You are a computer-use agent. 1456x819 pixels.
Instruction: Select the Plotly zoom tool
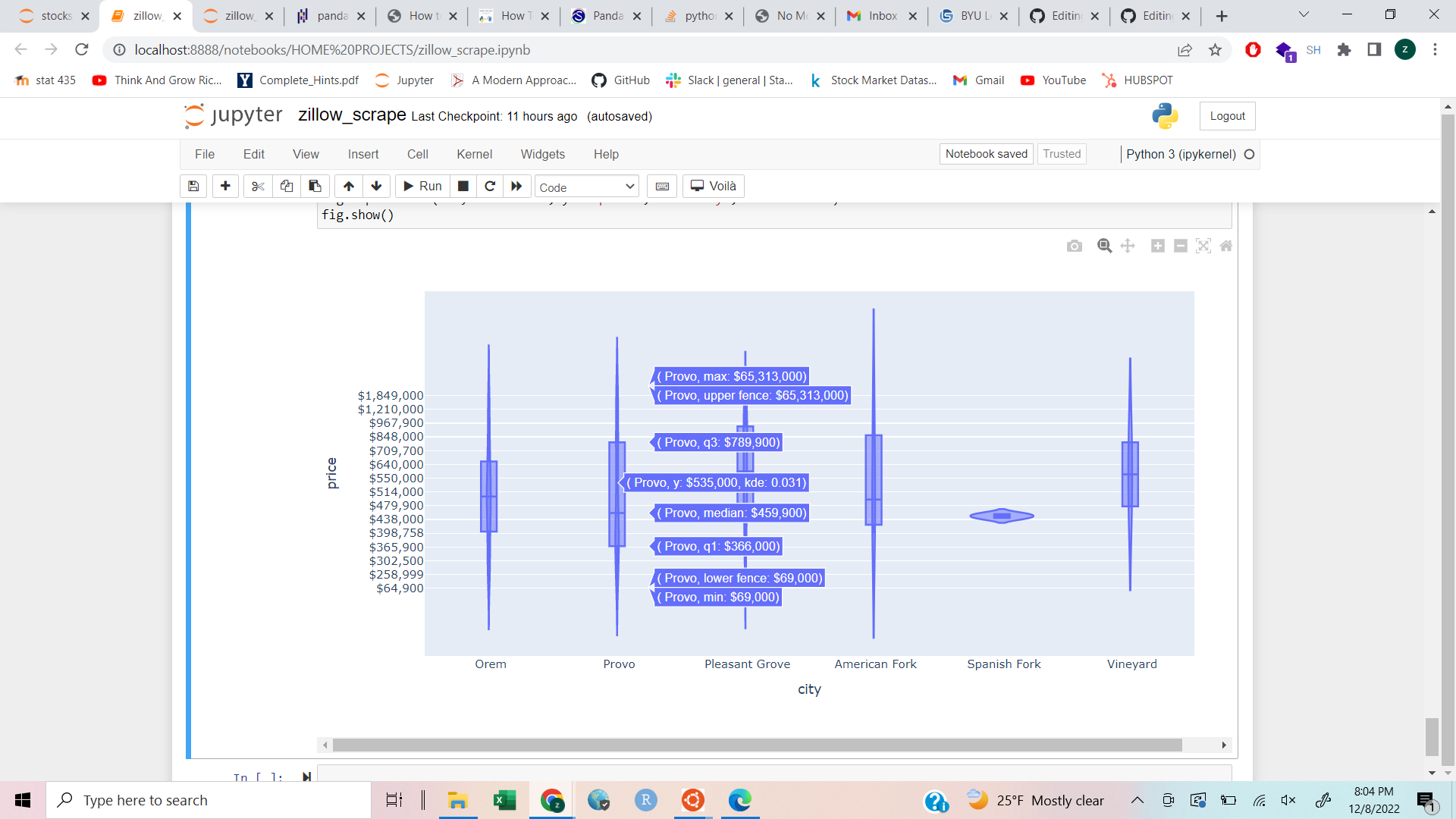click(x=1104, y=246)
